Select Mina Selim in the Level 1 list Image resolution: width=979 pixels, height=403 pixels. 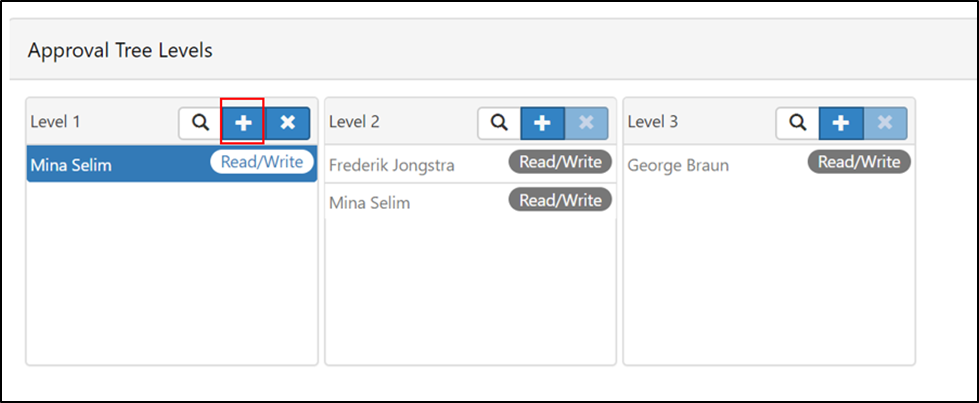pos(172,164)
